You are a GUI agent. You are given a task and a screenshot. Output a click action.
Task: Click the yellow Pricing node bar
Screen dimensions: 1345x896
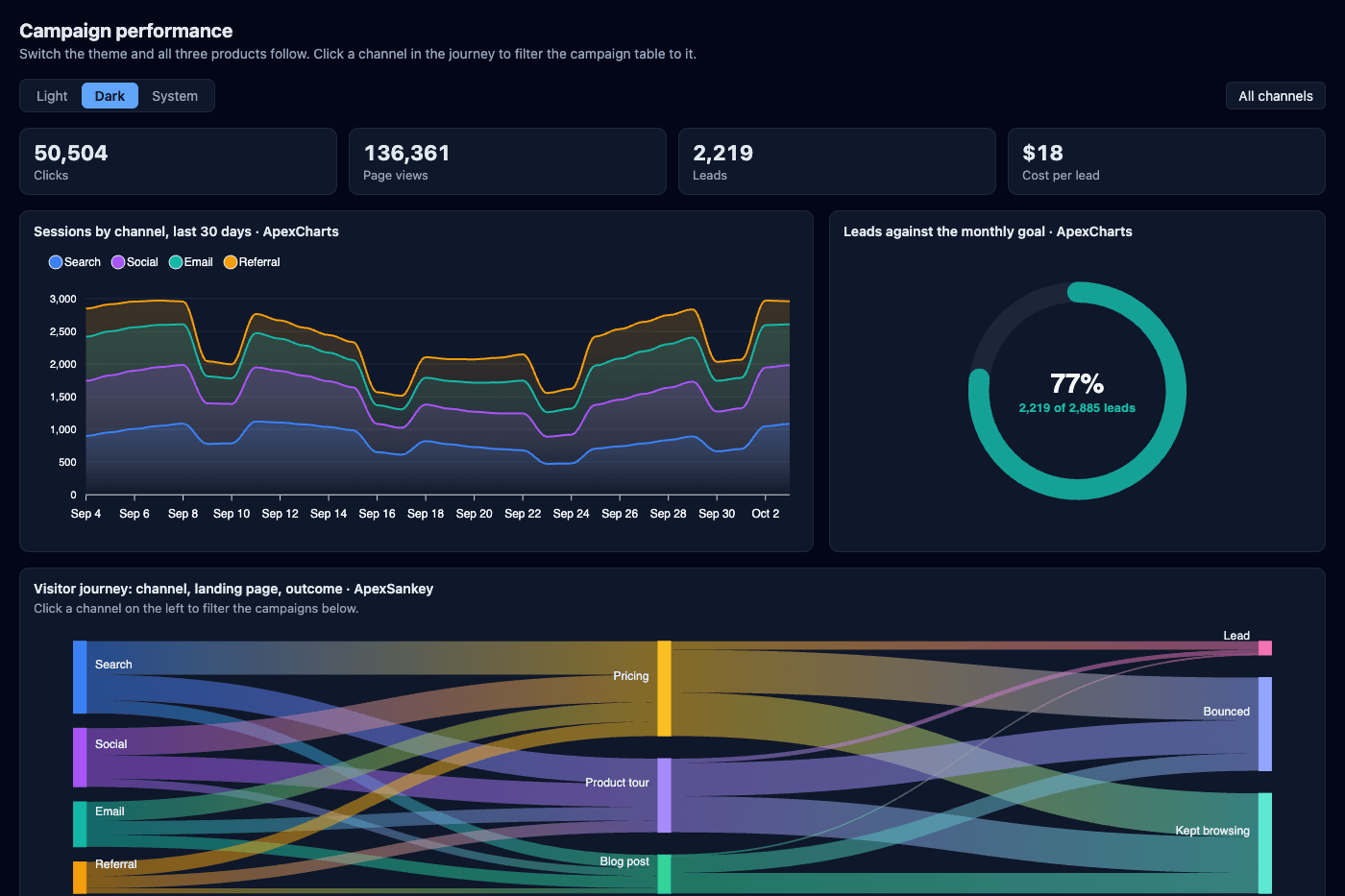tap(664, 689)
